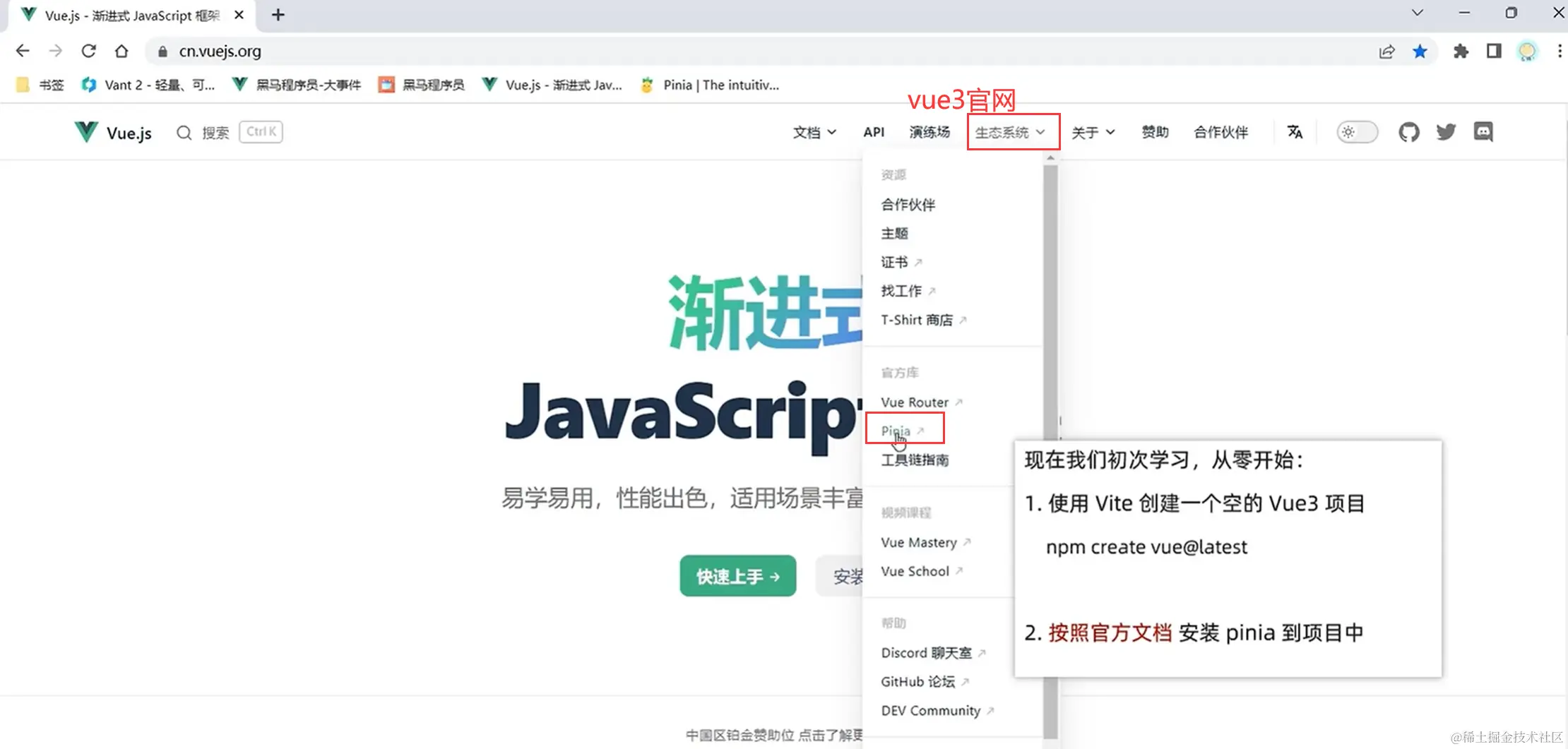Toggle the bookmark star for this page
The width and height of the screenshot is (1568, 749).
pos(1420,51)
